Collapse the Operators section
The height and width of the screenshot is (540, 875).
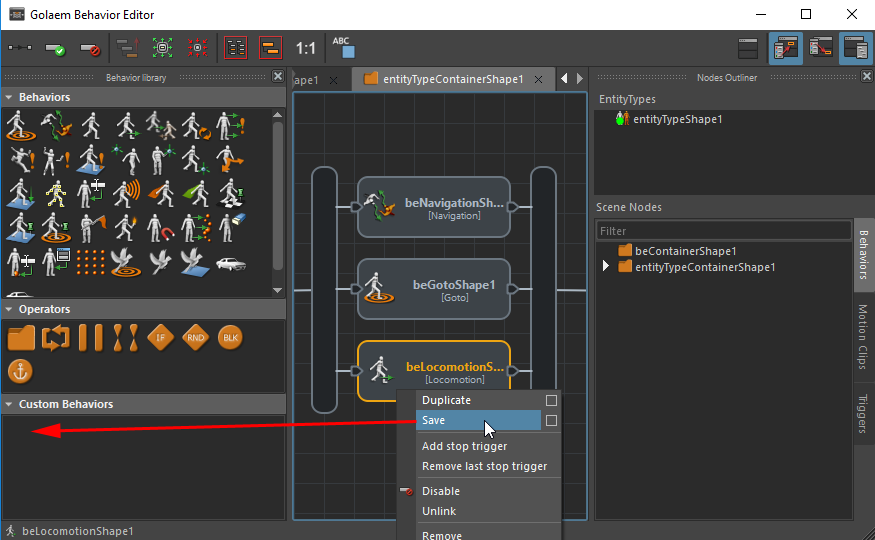[x=9, y=309]
